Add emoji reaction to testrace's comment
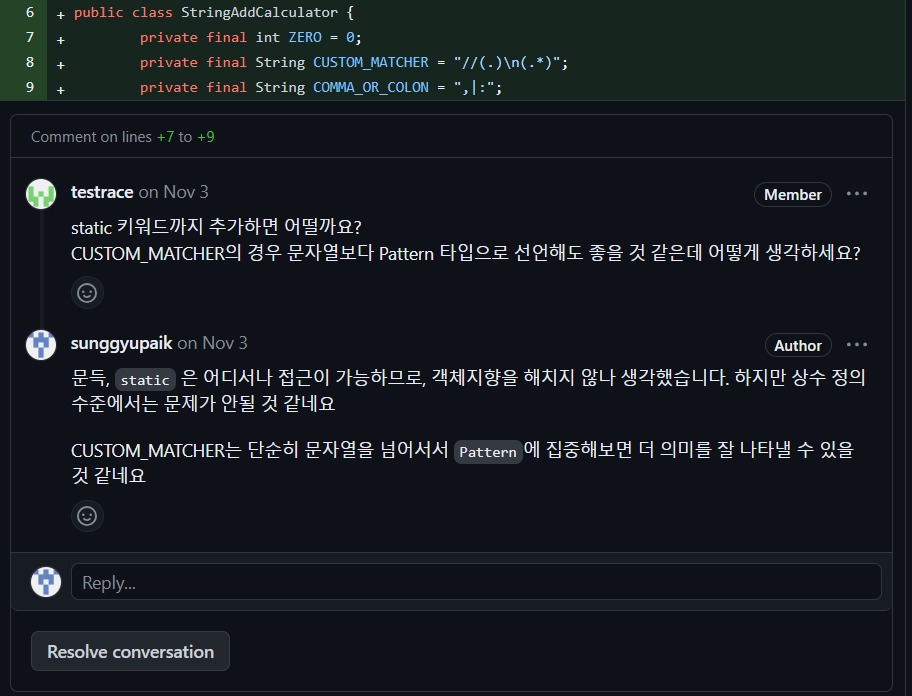The height and width of the screenshot is (696, 912). (x=87, y=292)
